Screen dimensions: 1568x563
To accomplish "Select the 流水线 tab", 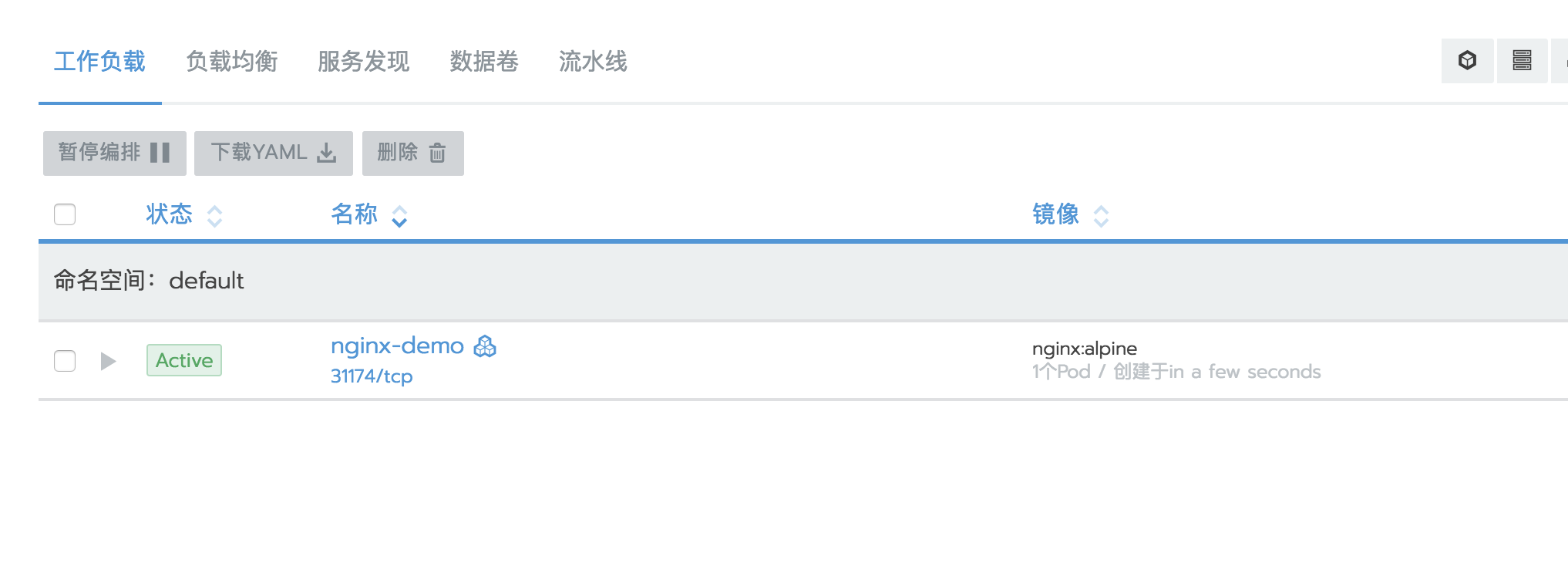I will pos(593,62).
